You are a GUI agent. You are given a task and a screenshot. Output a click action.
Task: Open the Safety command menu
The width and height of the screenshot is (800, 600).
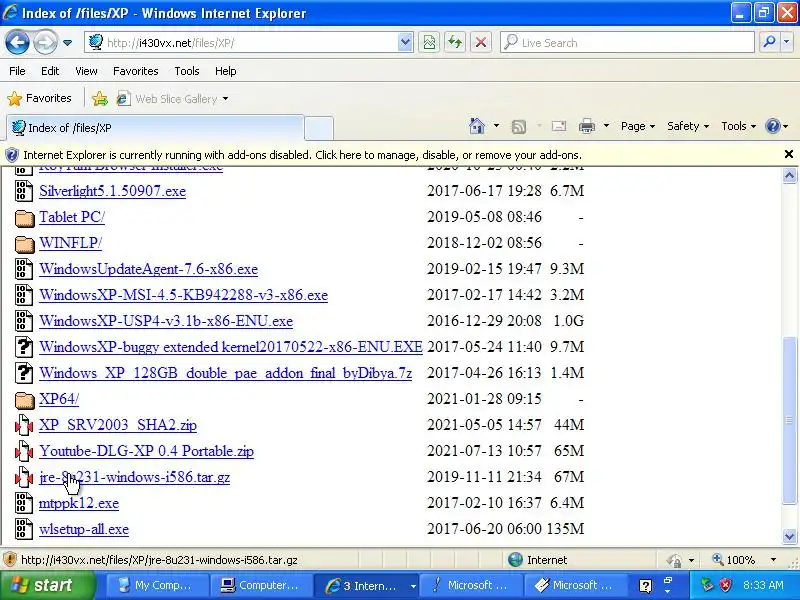tap(688, 126)
